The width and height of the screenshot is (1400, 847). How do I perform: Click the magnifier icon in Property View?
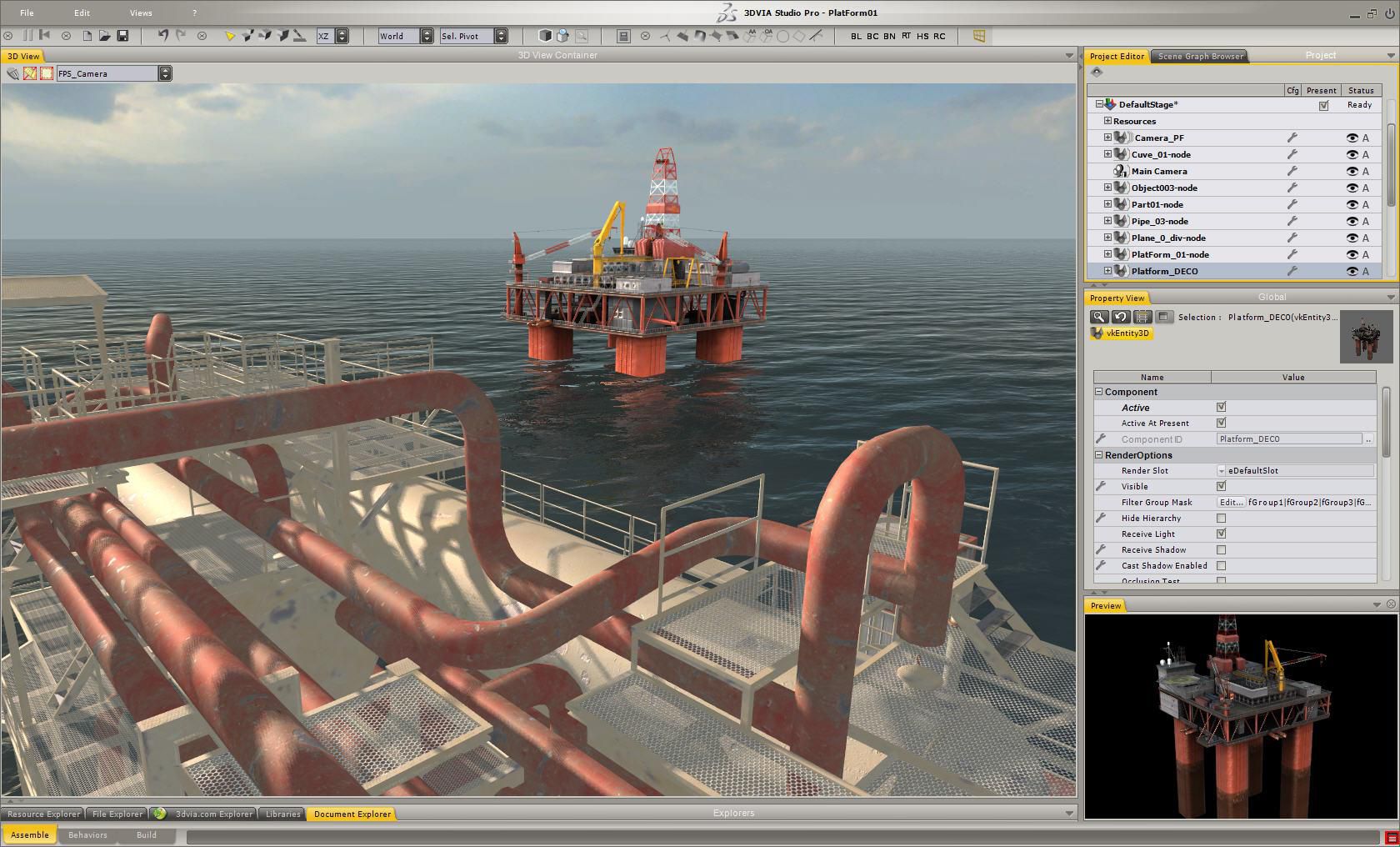1099,317
